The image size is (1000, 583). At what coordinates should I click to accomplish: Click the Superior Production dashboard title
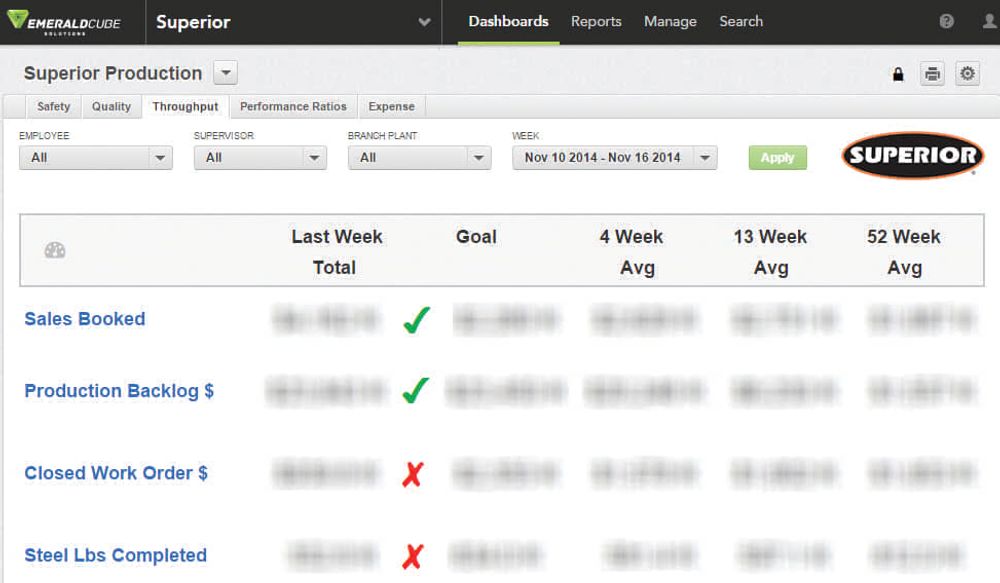tap(113, 73)
